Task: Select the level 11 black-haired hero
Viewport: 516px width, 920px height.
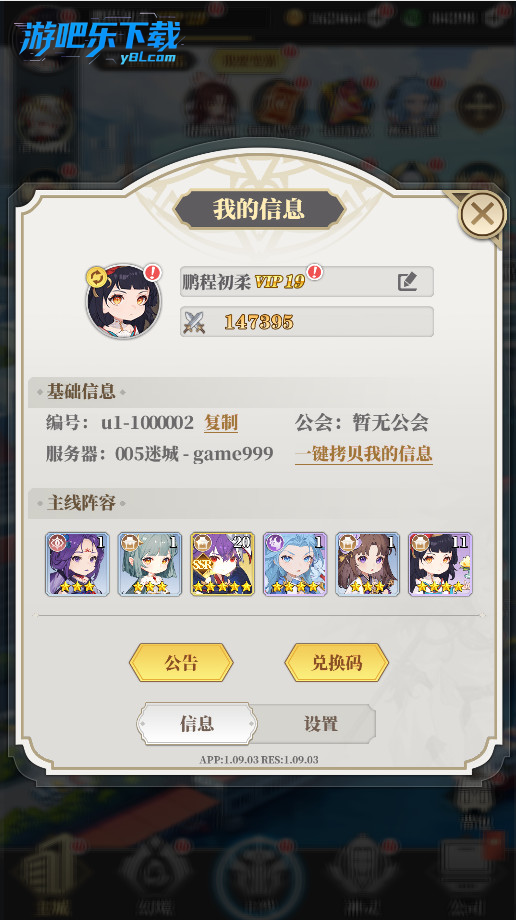Action: (x=440, y=564)
